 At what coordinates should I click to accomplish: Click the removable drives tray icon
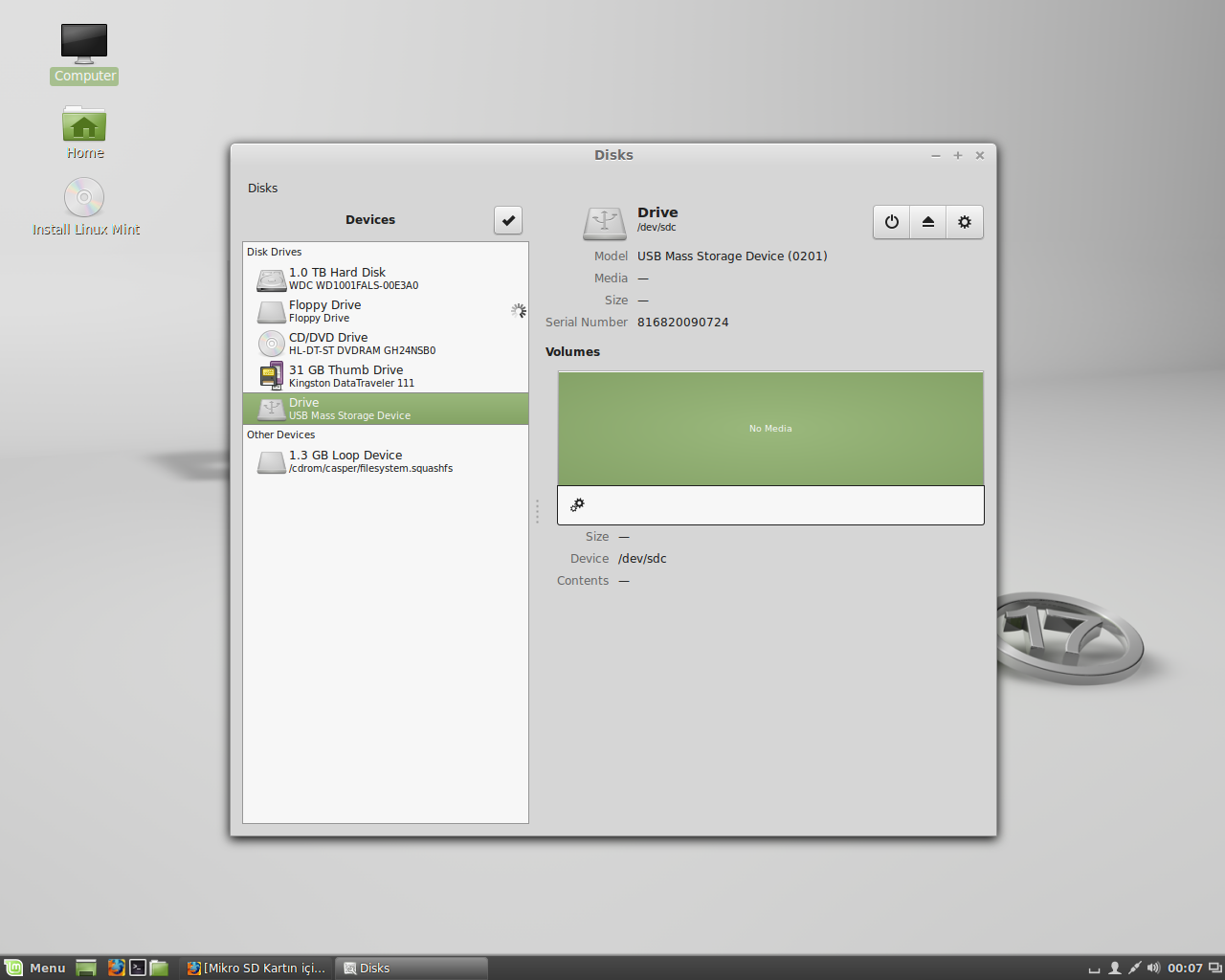click(1095, 969)
